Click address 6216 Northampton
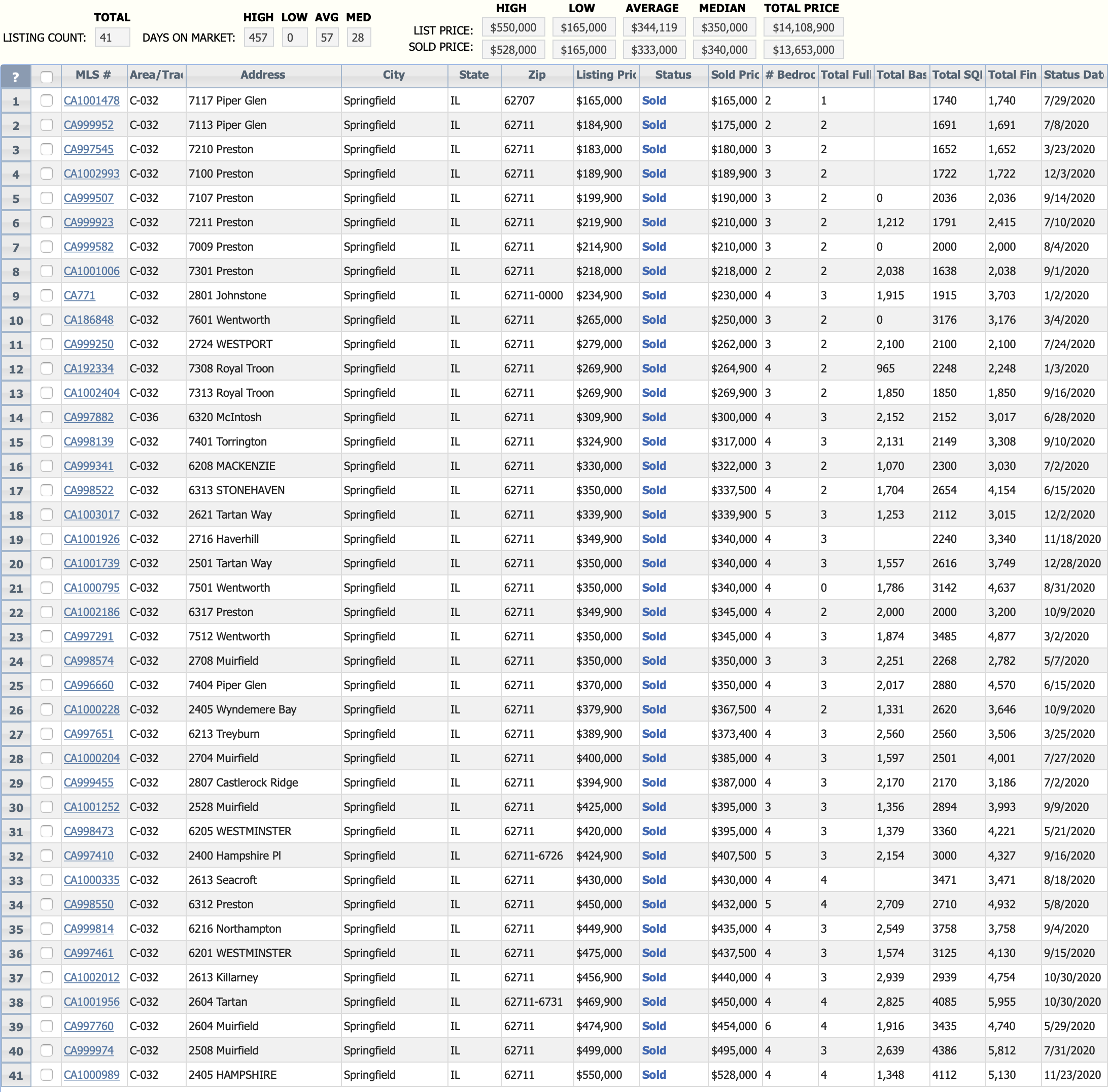Image resolution: width=1108 pixels, height=1092 pixels. point(235,929)
